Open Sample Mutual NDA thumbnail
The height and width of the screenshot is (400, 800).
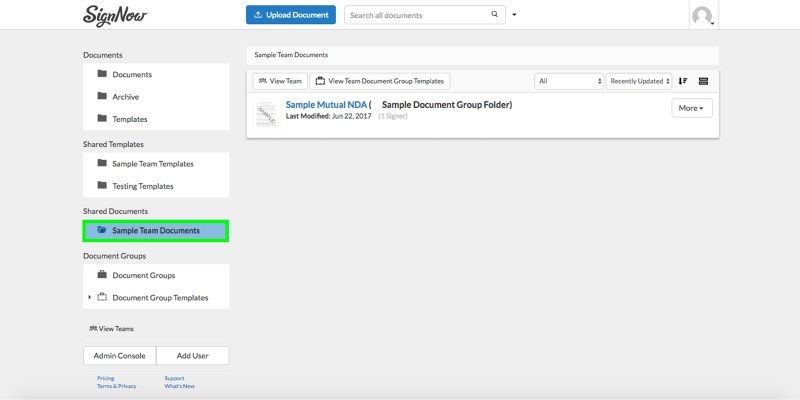[x=266, y=113]
